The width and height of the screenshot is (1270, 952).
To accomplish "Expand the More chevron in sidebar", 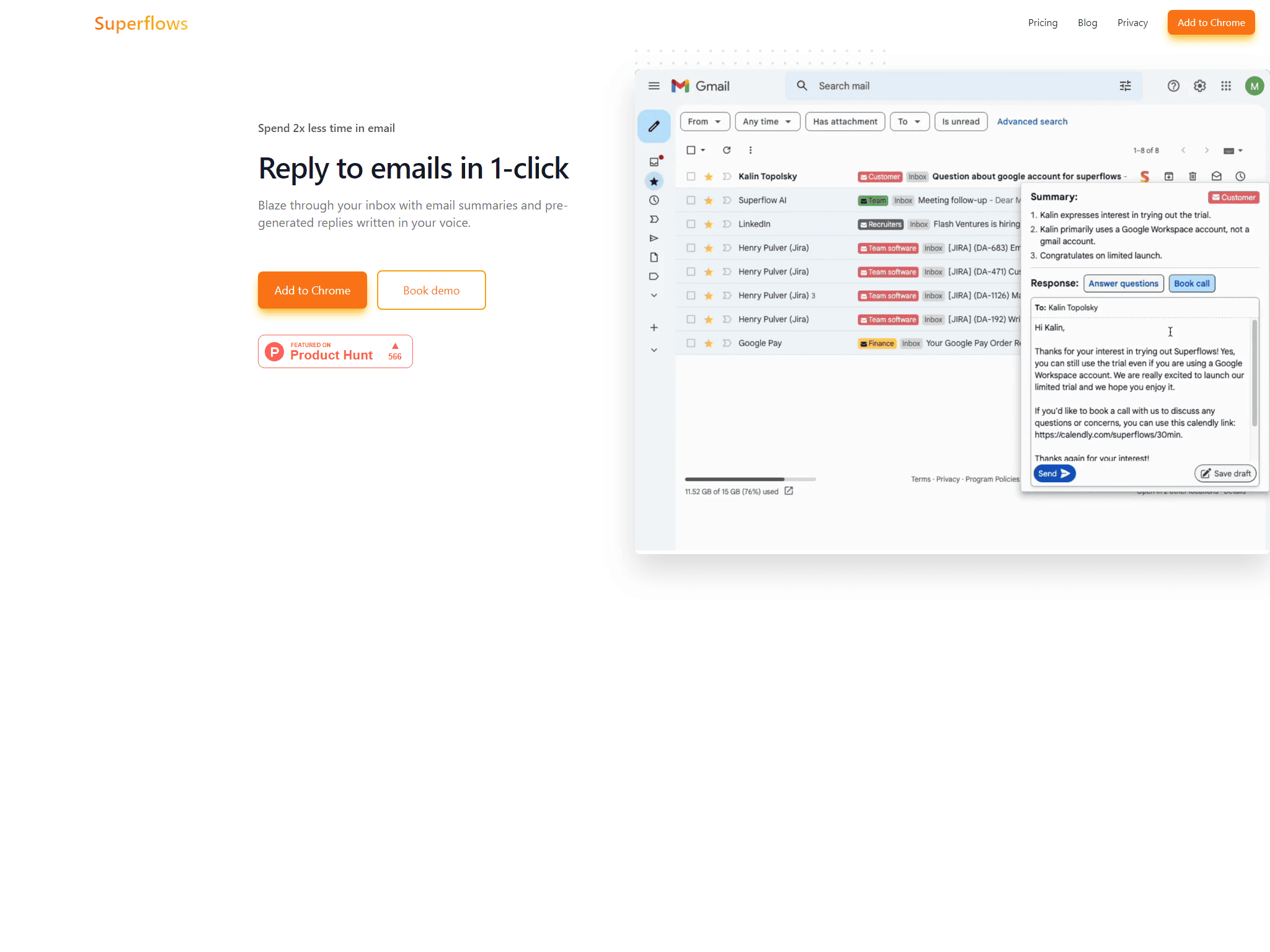I will point(654,296).
